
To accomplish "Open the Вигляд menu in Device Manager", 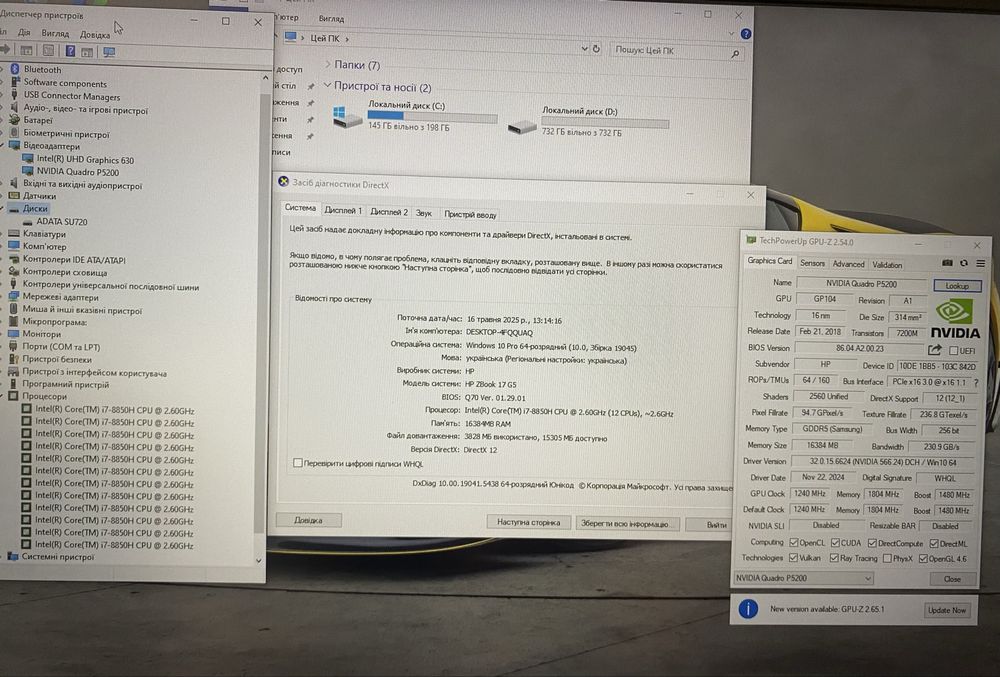I will click(x=55, y=33).
